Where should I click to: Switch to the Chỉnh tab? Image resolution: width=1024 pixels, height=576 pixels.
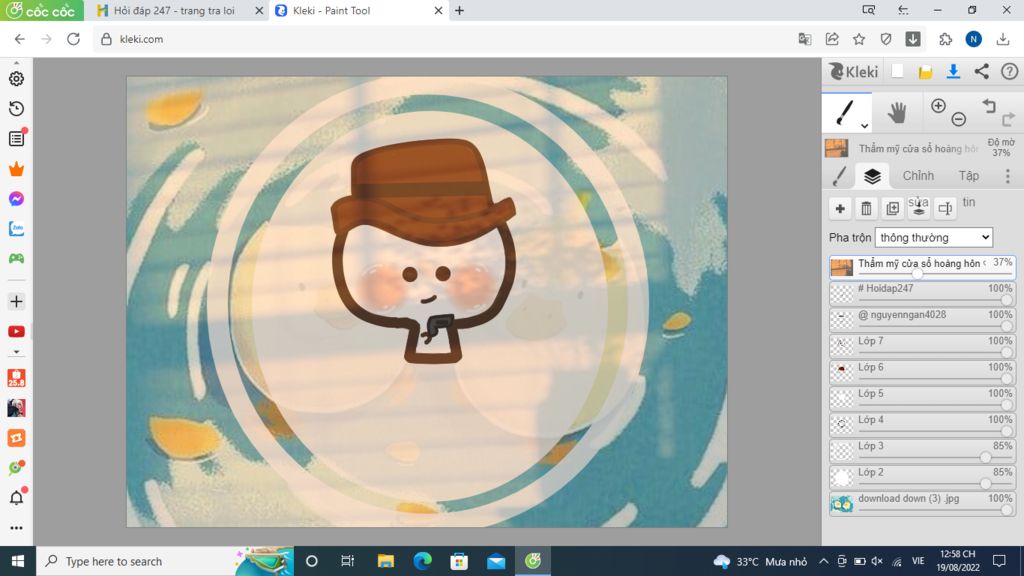point(918,176)
